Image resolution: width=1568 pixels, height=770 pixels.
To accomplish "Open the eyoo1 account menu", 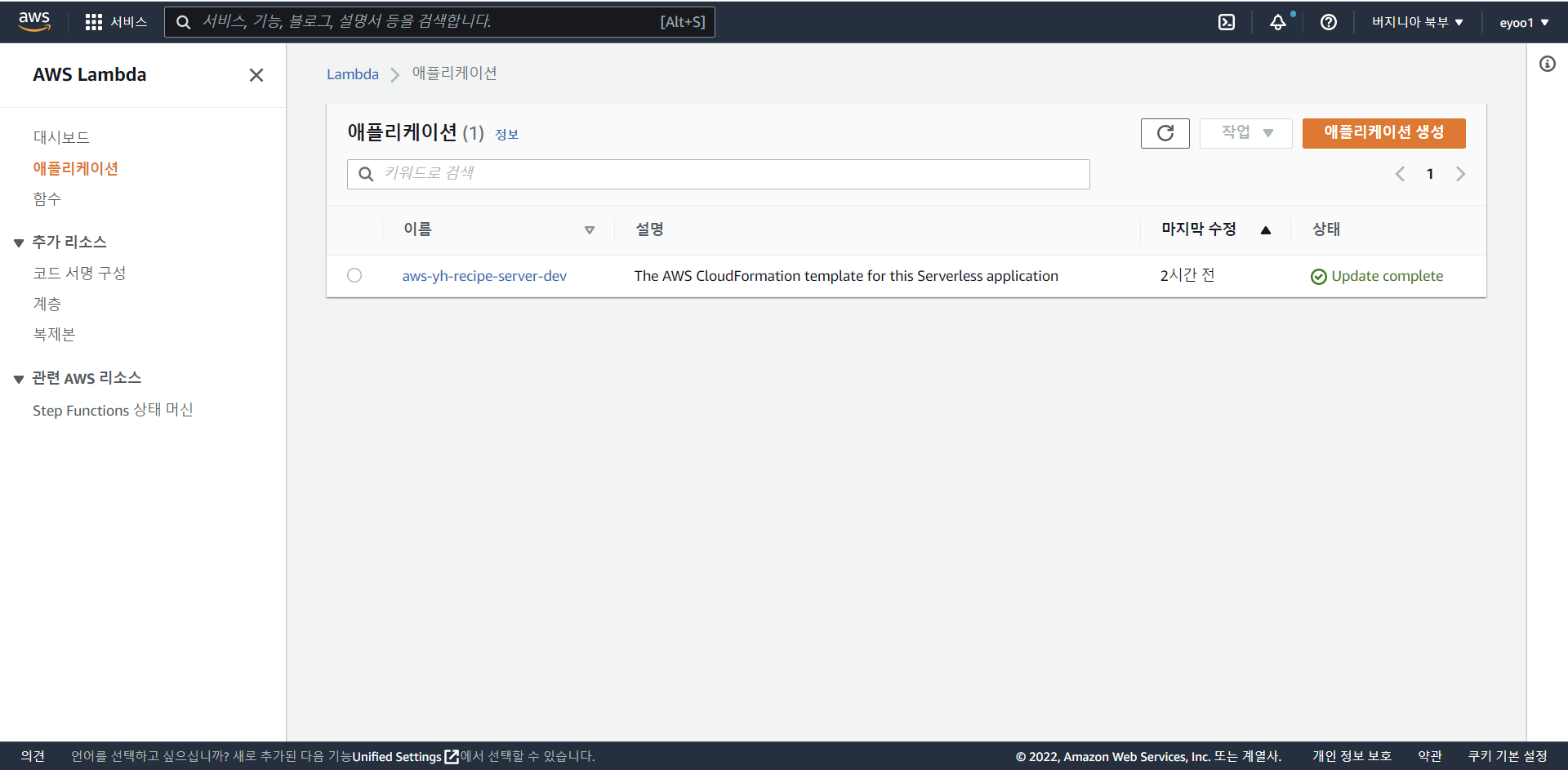I will click(x=1524, y=23).
